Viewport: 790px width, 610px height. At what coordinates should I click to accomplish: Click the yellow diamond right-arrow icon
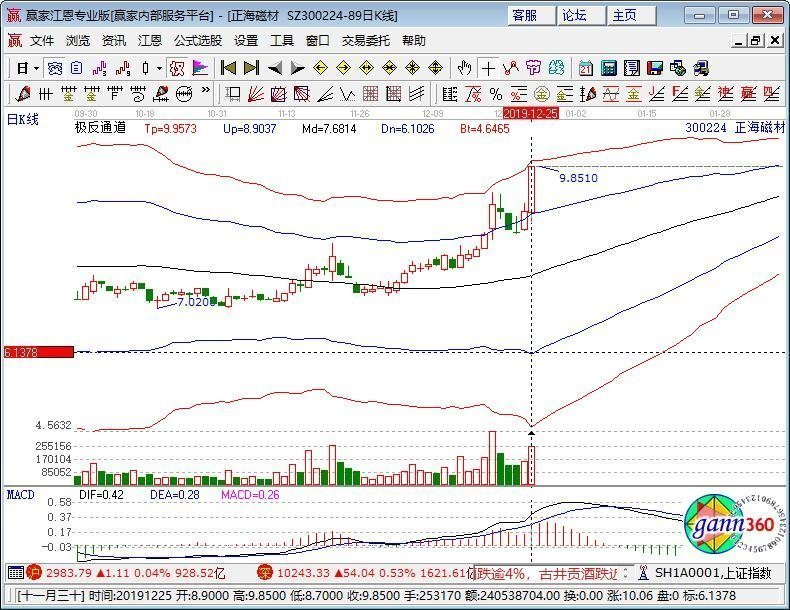pyautogui.click(x=343, y=68)
